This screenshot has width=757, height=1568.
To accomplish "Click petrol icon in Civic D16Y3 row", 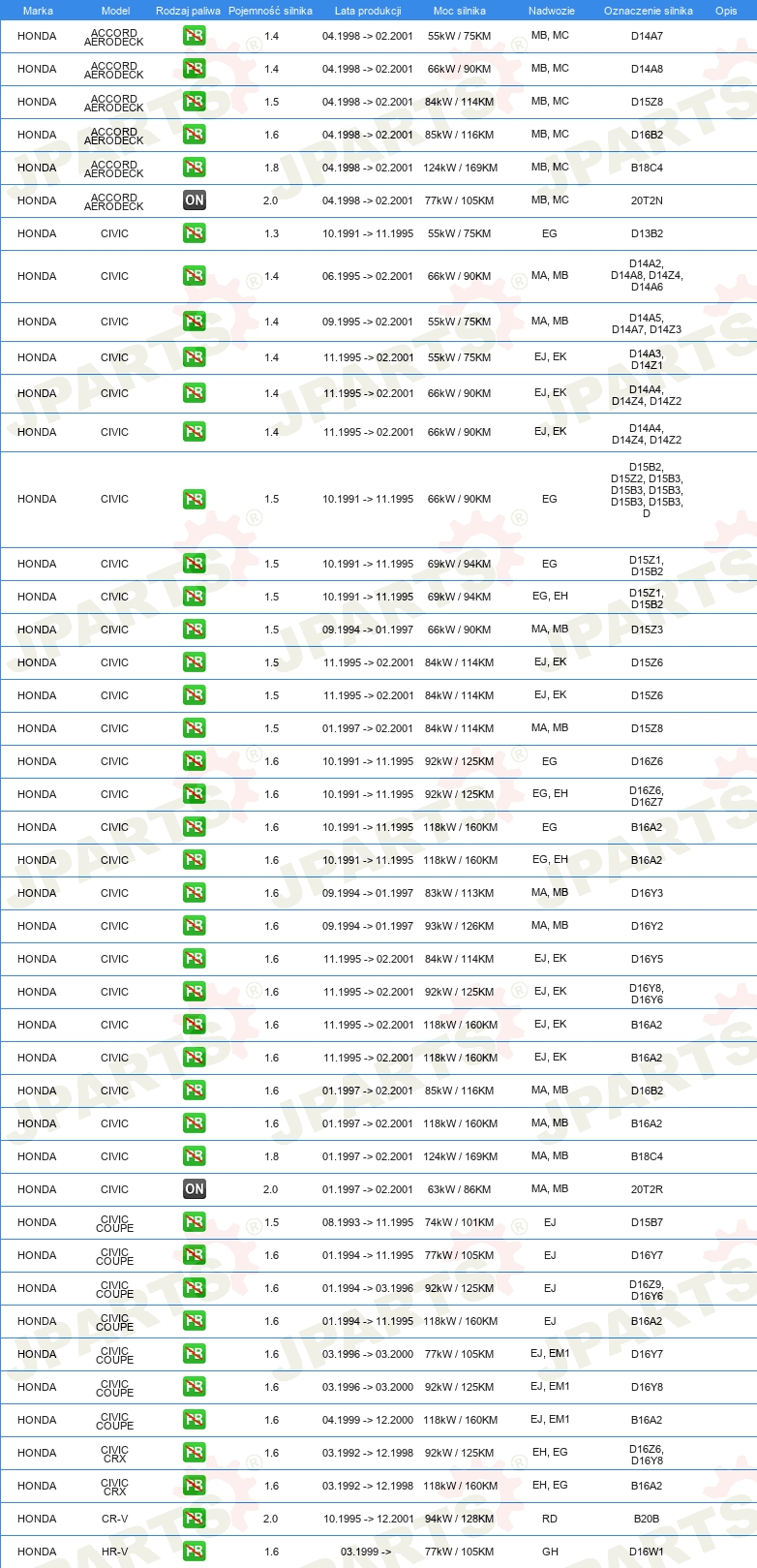I will tap(195, 893).
